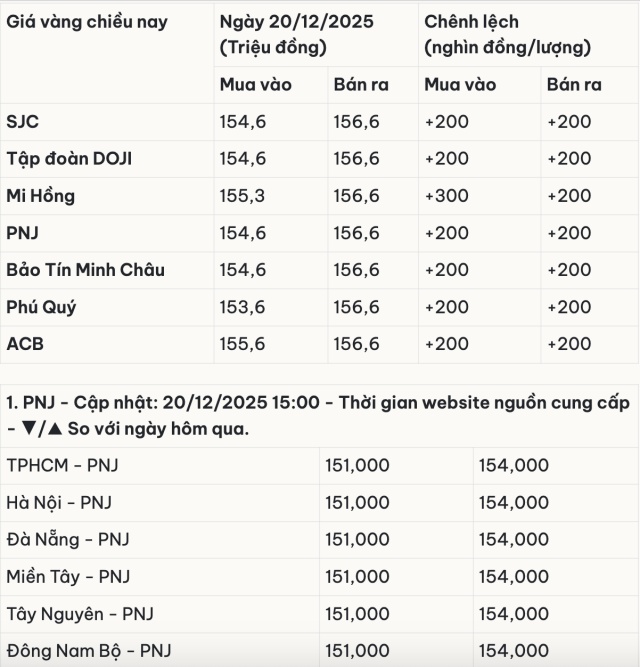Select the Bảo Tín Minh Châu row label
Screen dimensions: 640x667
(86, 270)
